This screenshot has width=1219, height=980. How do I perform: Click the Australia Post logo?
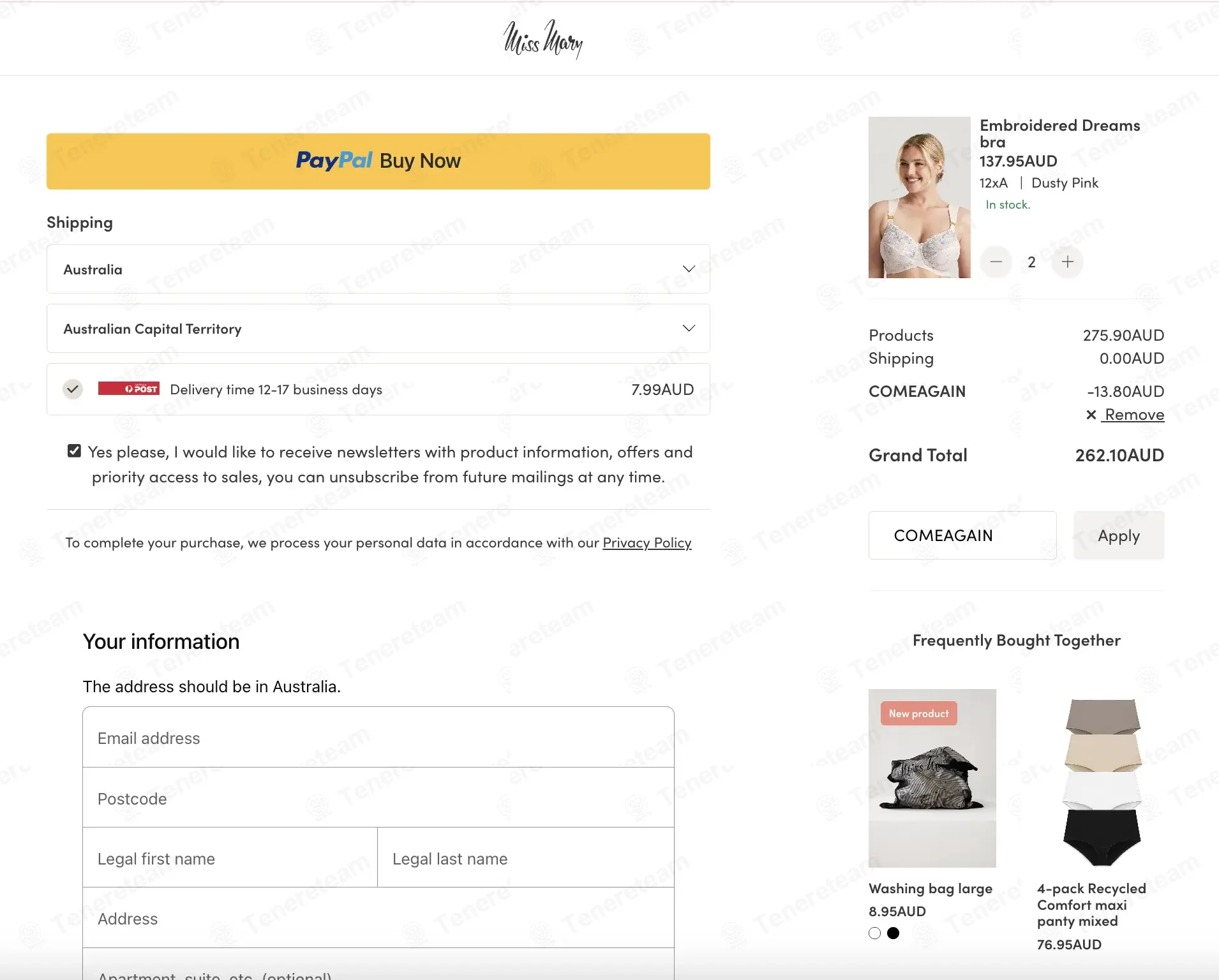(129, 389)
